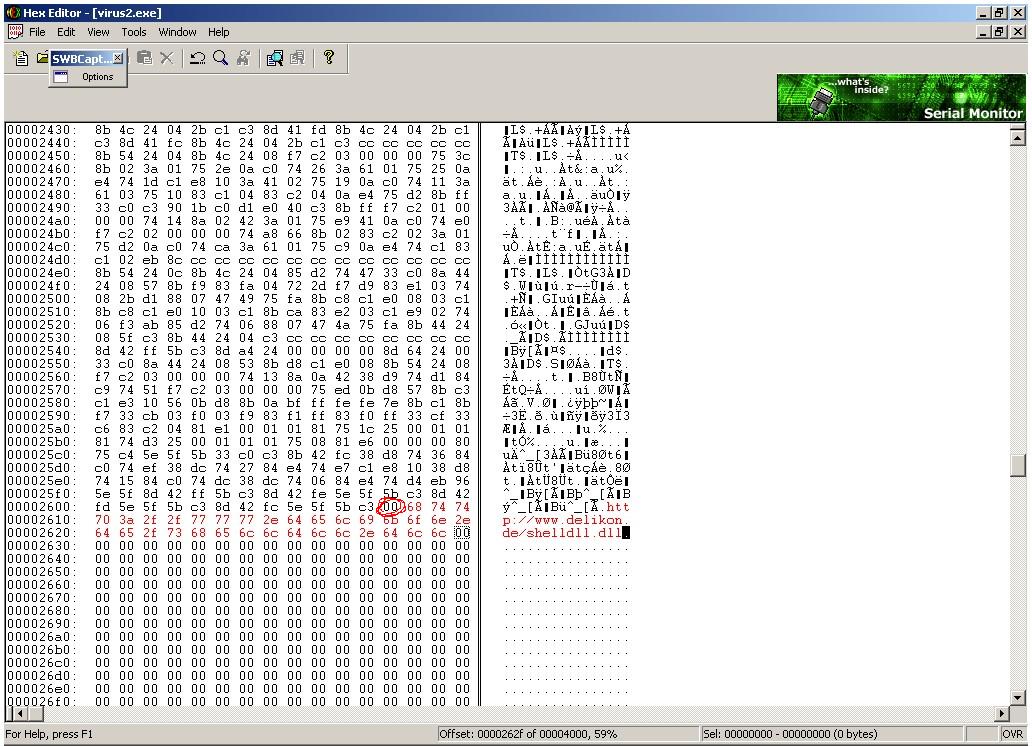Click Options in SWBCapture popup

tap(97, 77)
